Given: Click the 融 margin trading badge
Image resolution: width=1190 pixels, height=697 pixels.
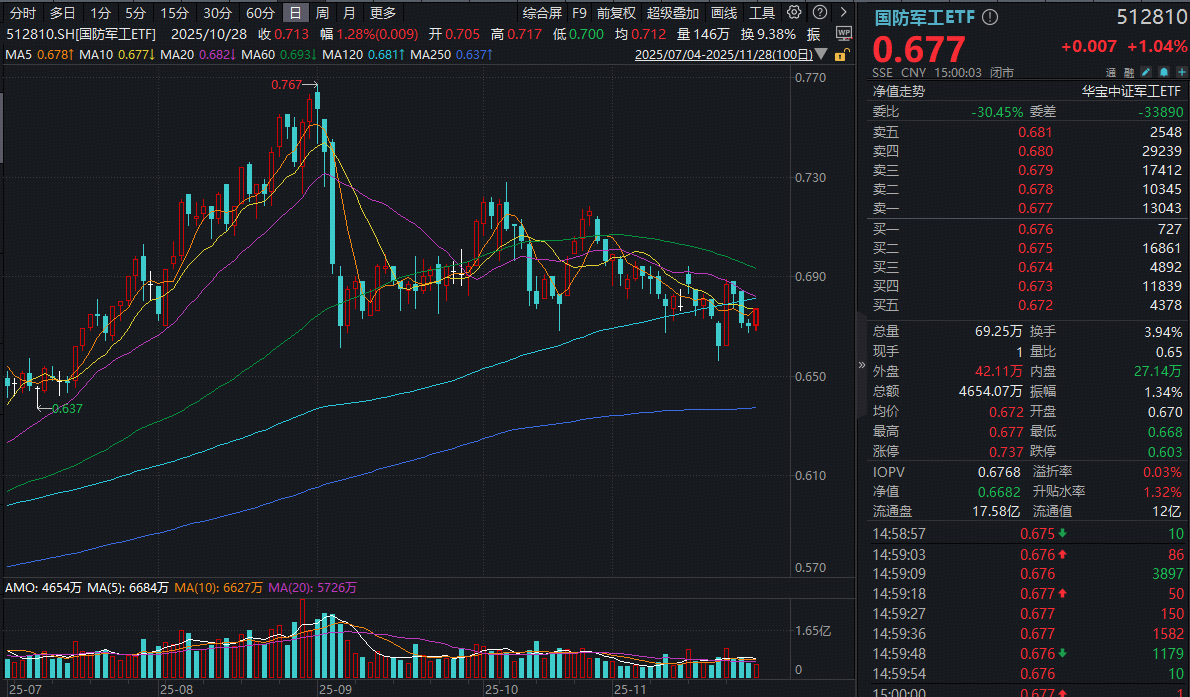Looking at the screenshot, I should pos(1128,73).
